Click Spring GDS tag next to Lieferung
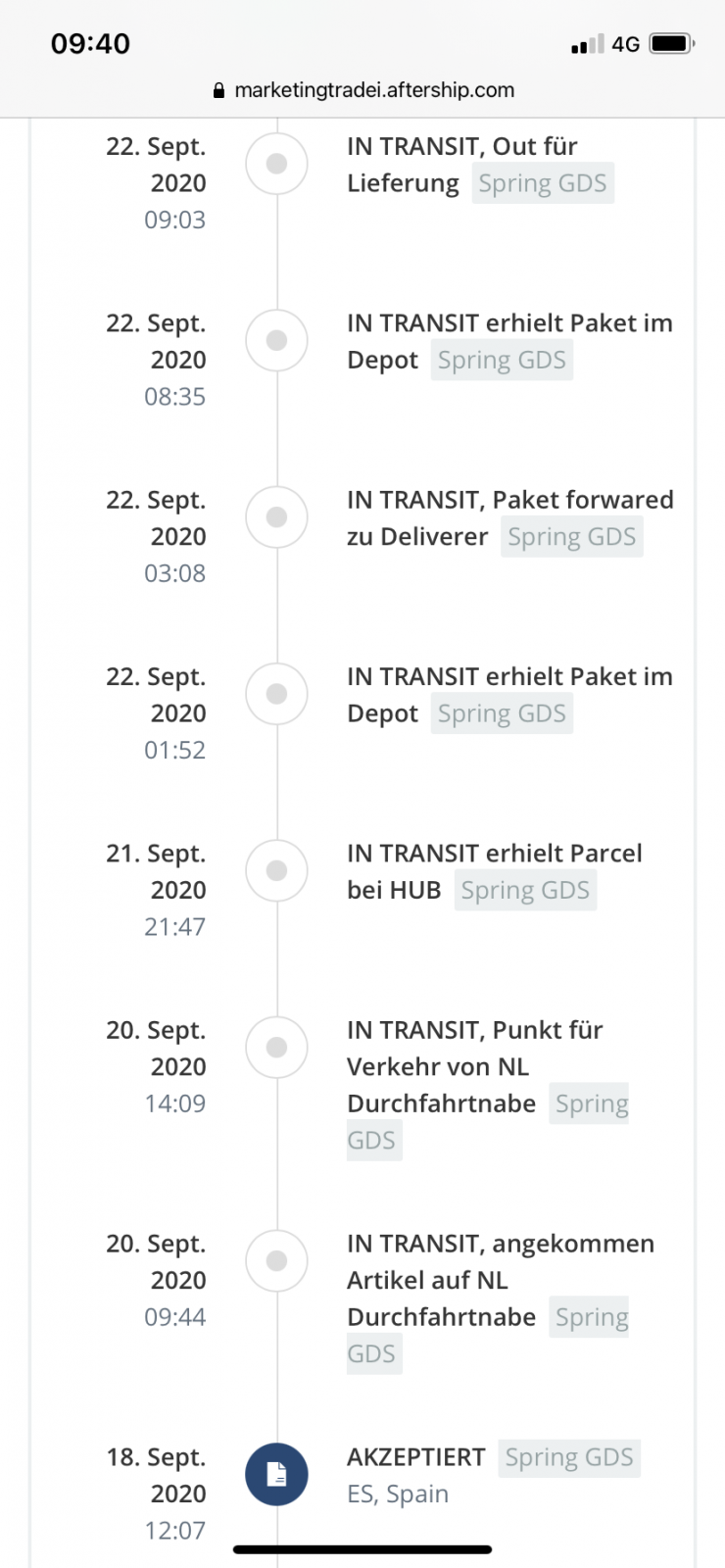Viewport: 725px width, 1568px height. pos(543,183)
